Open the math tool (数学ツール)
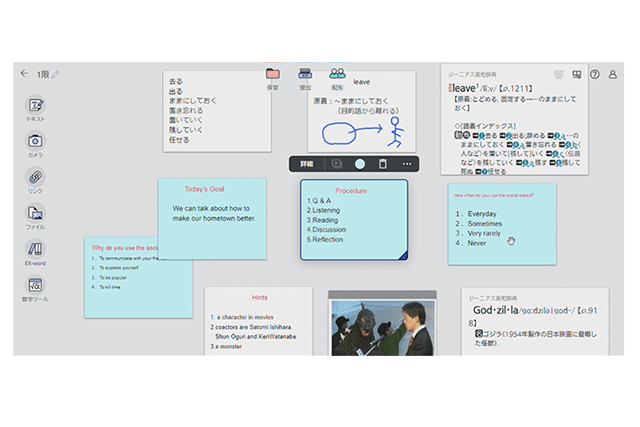Image resolution: width=640 pixels, height=427 pixels. click(x=35, y=286)
